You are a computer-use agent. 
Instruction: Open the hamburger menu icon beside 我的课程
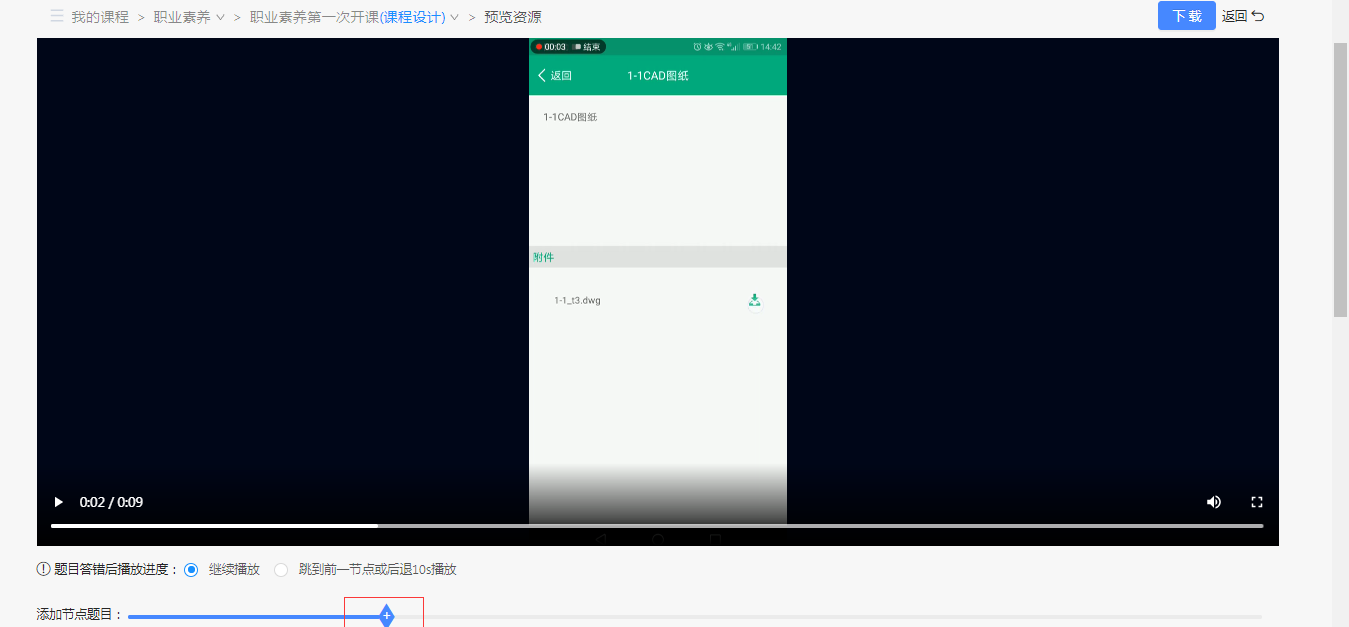[57, 16]
